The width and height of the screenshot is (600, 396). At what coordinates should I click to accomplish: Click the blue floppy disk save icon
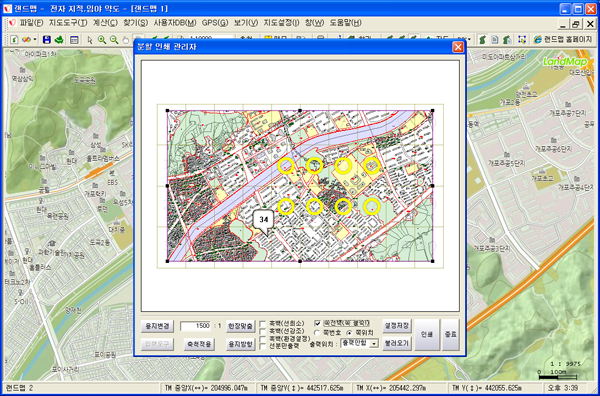click(47, 39)
